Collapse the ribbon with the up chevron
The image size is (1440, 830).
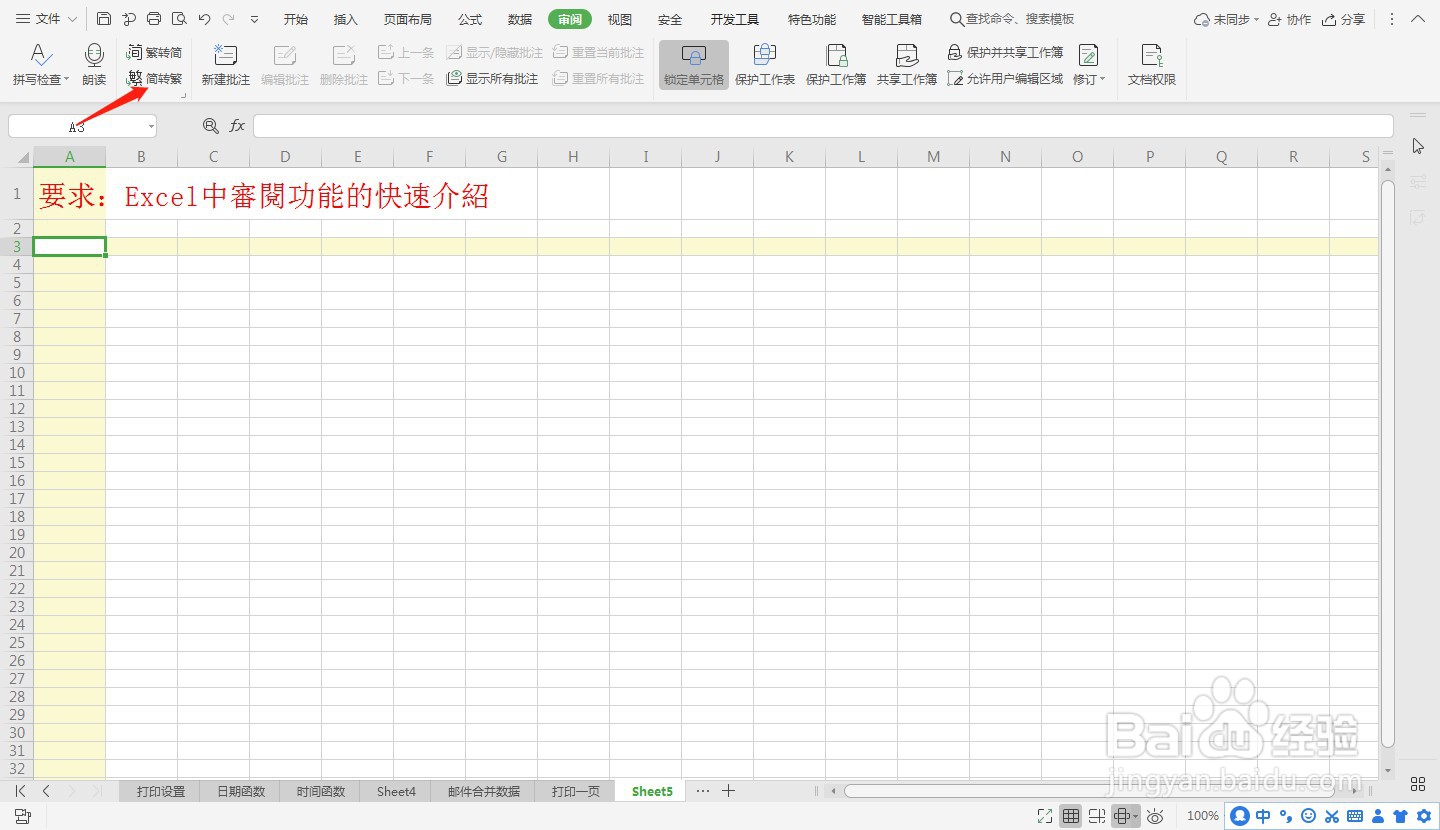click(x=1418, y=19)
